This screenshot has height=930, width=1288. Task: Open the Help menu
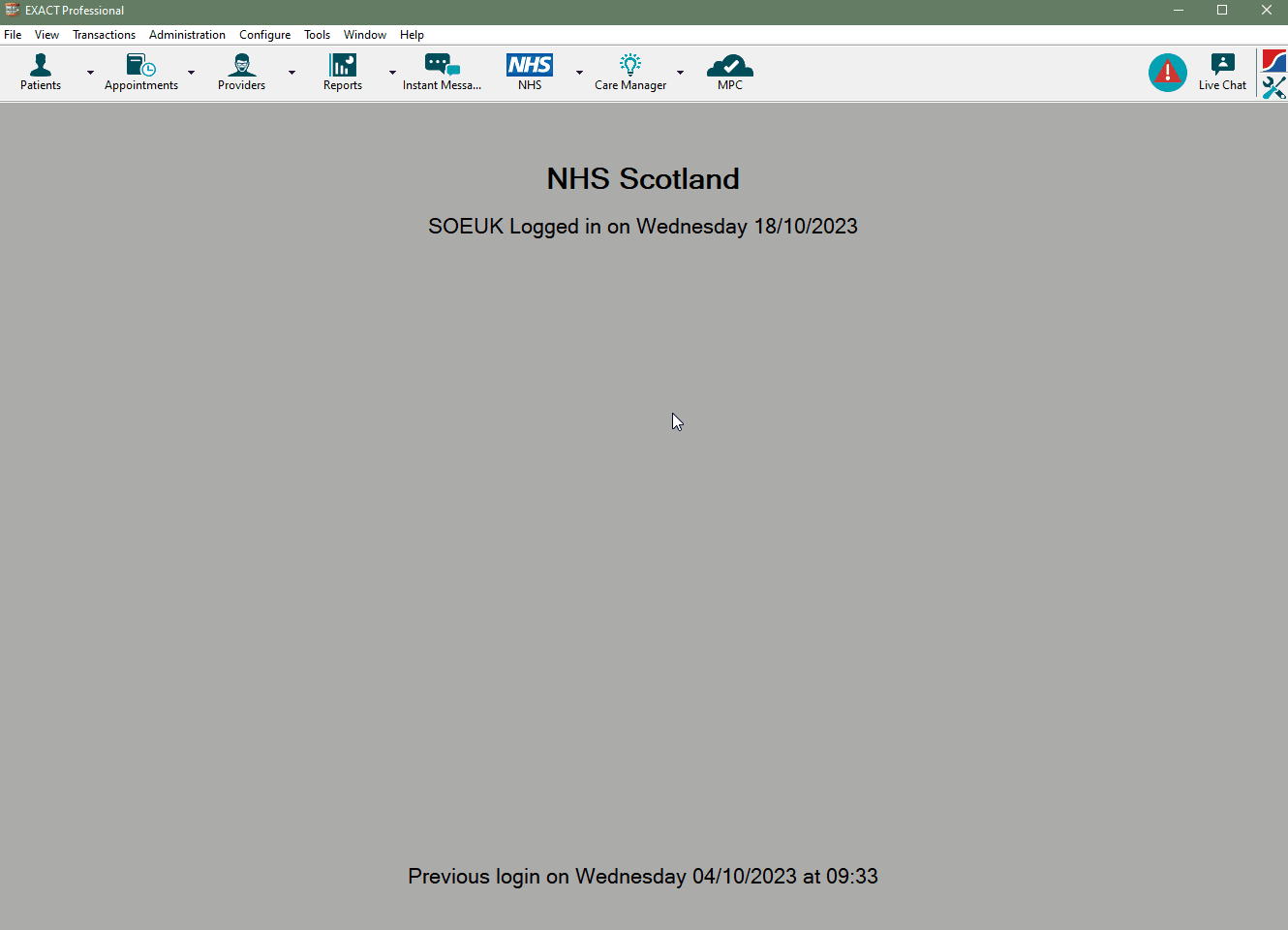point(412,35)
